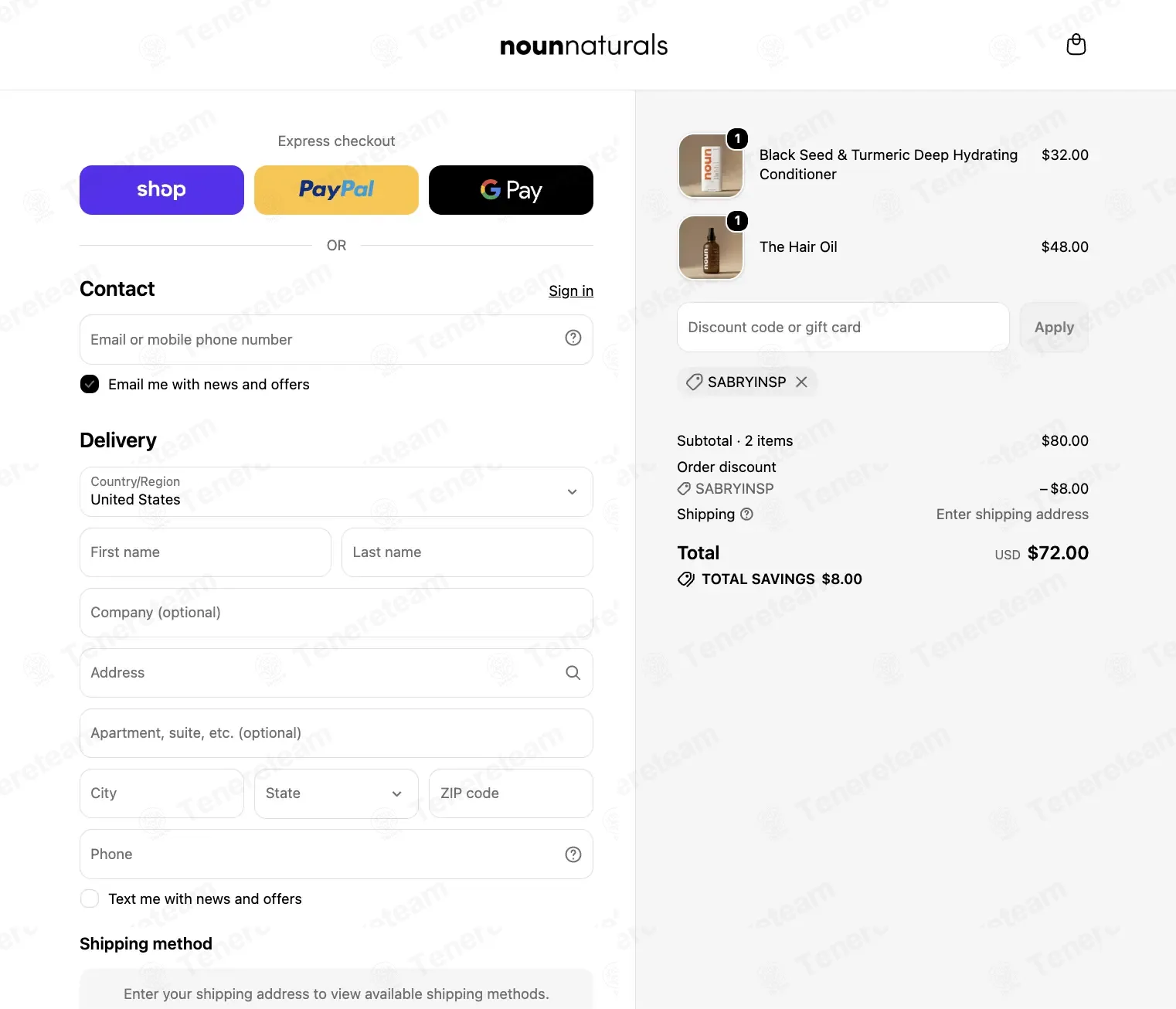Pay with Google Pay express checkout

tap(511, 190)
